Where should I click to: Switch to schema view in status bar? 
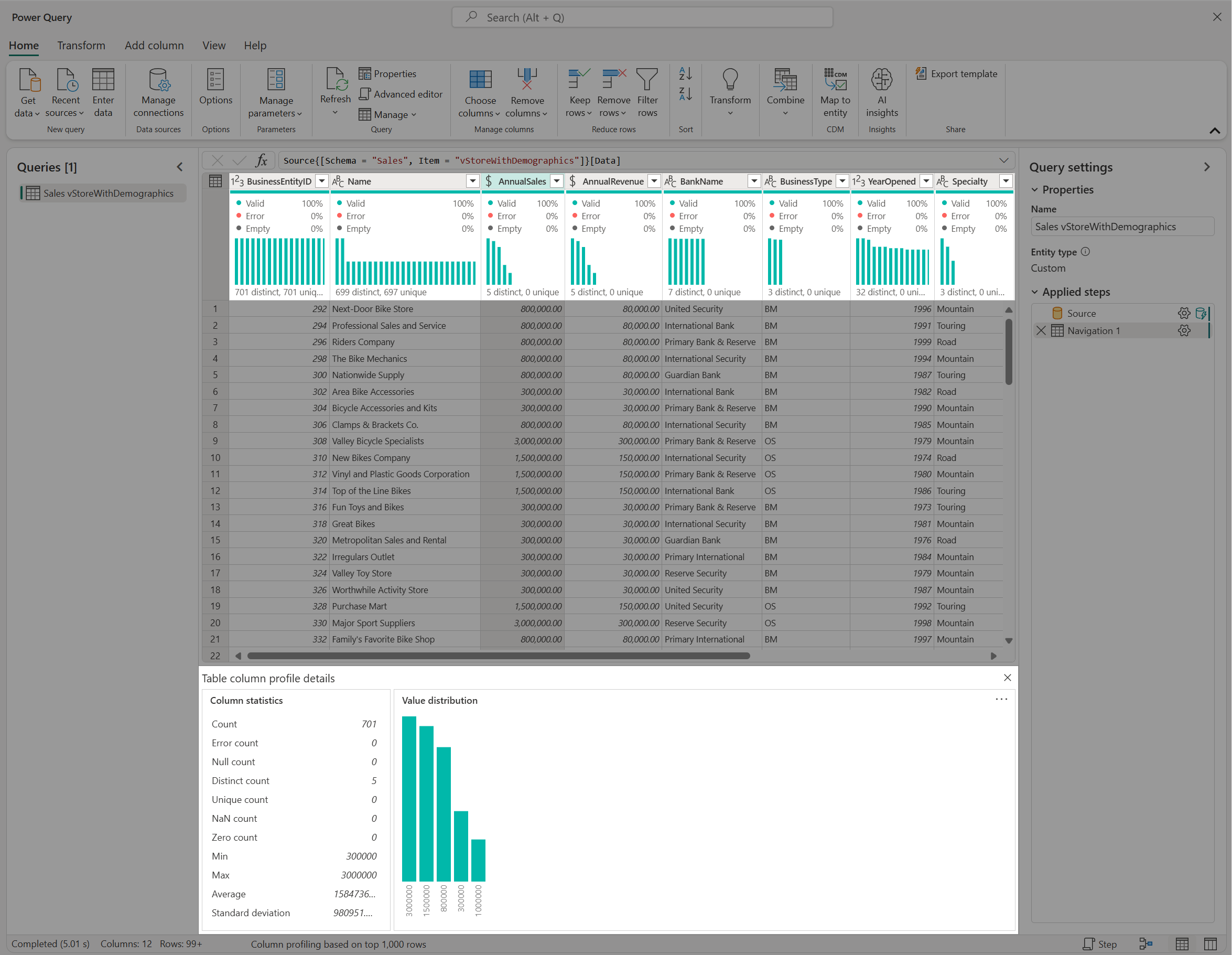[1210, 943]
